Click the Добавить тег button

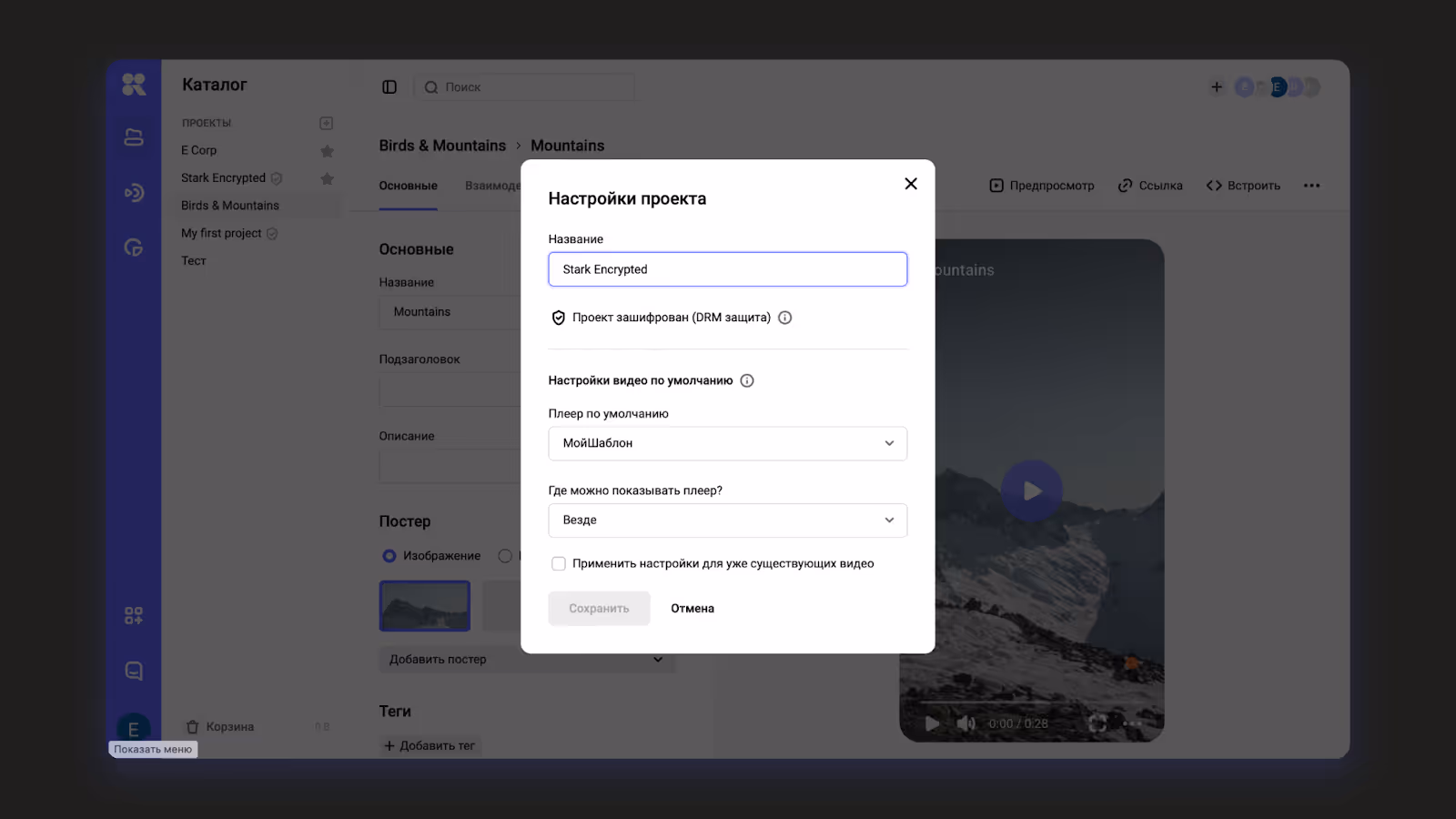430,746
